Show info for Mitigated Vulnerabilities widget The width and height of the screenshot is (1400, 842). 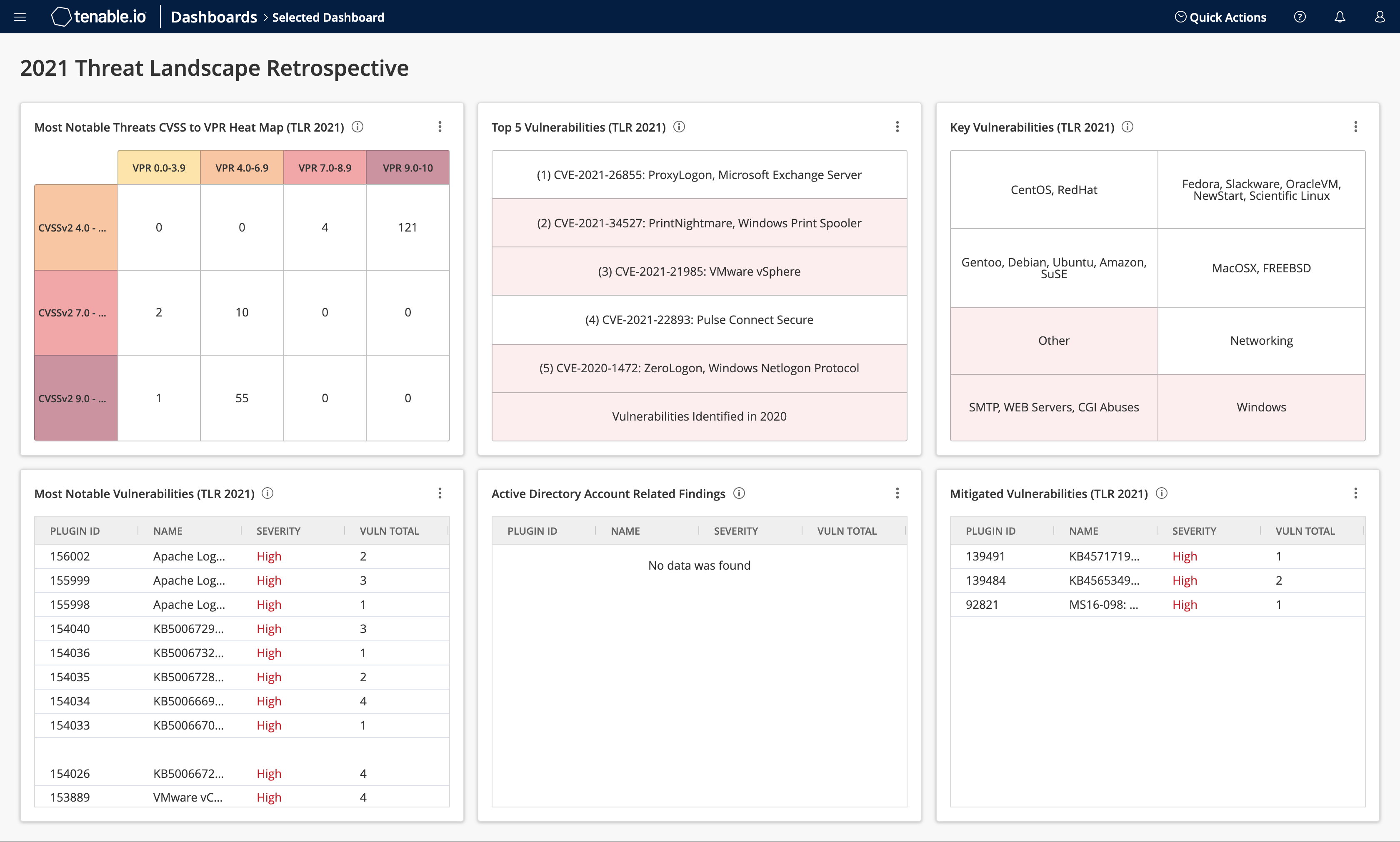(1162, 493)
